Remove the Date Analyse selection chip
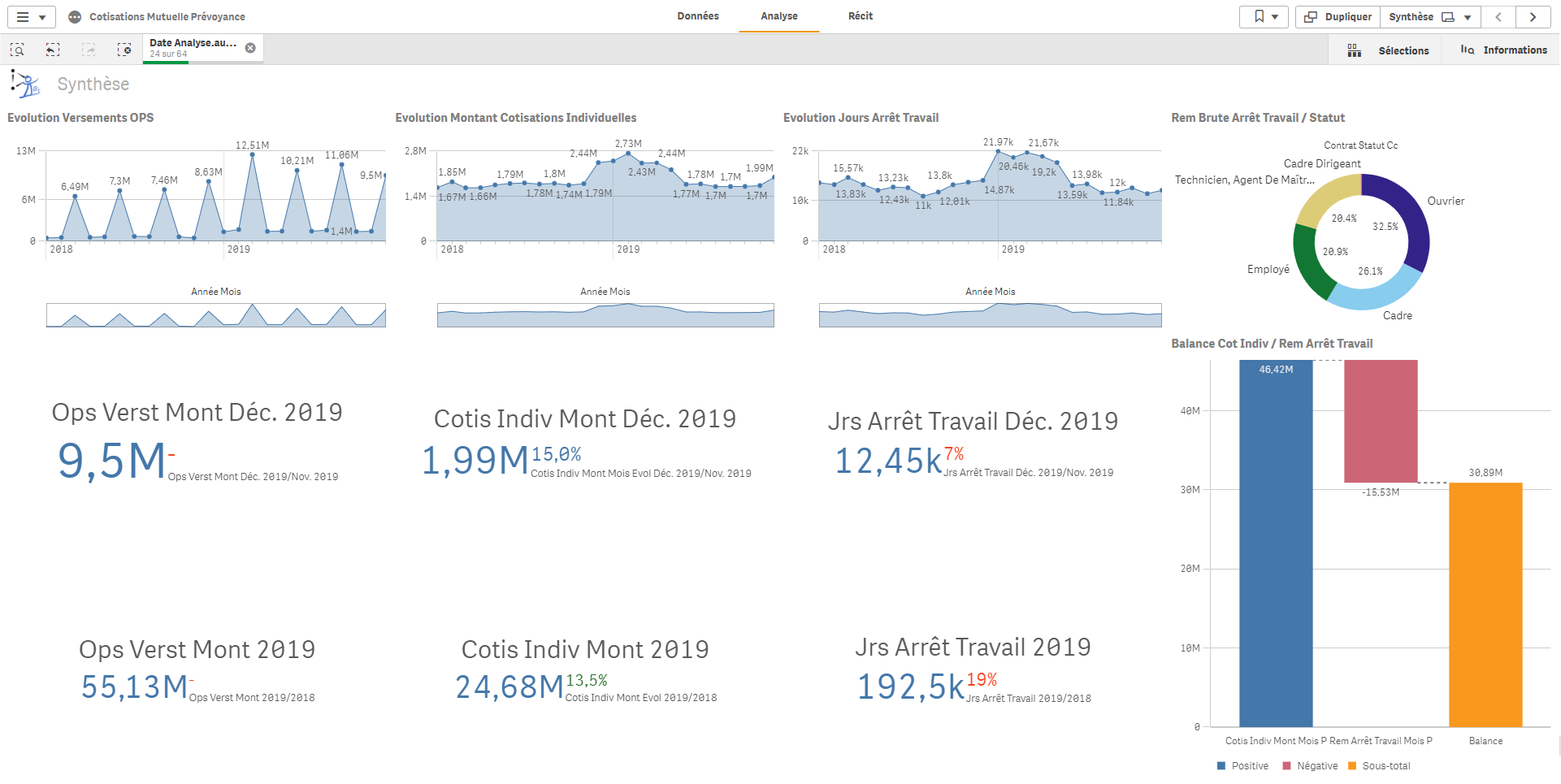The height and width of the screenshot is (784, 1561). (250, 48)
